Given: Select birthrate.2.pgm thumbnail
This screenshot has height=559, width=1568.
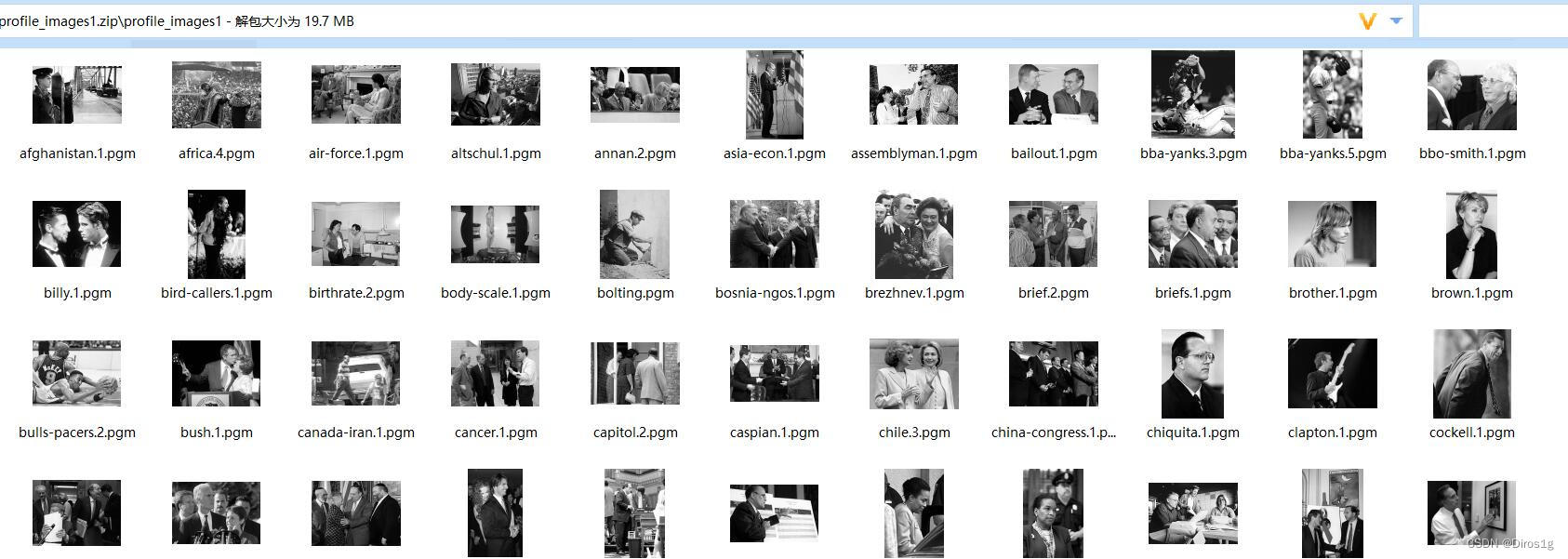Looking at the screenshot, I should point(356,234).
